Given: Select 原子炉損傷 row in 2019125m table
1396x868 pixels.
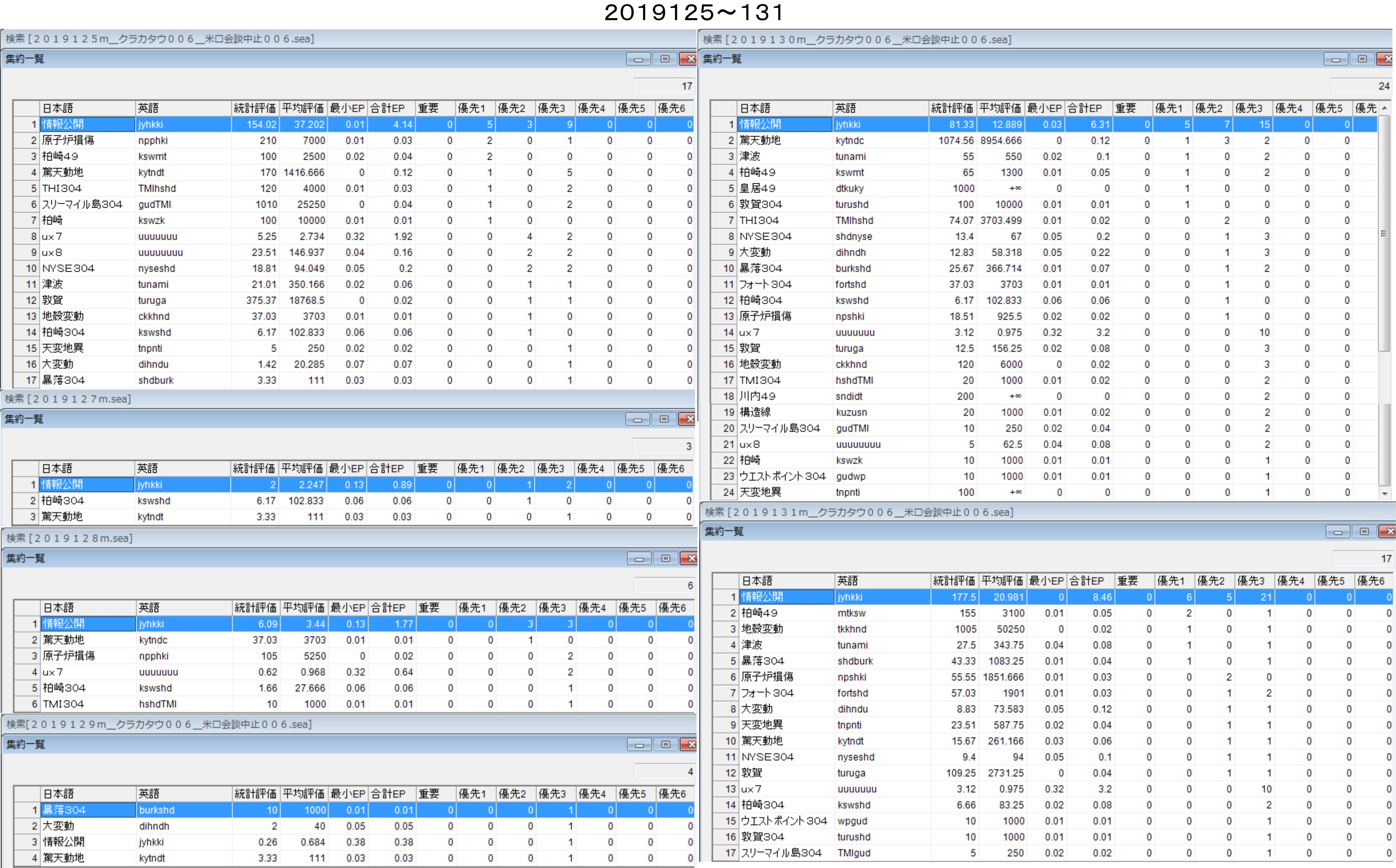Looking at the screenshot, I should click(x=68, y=140).
